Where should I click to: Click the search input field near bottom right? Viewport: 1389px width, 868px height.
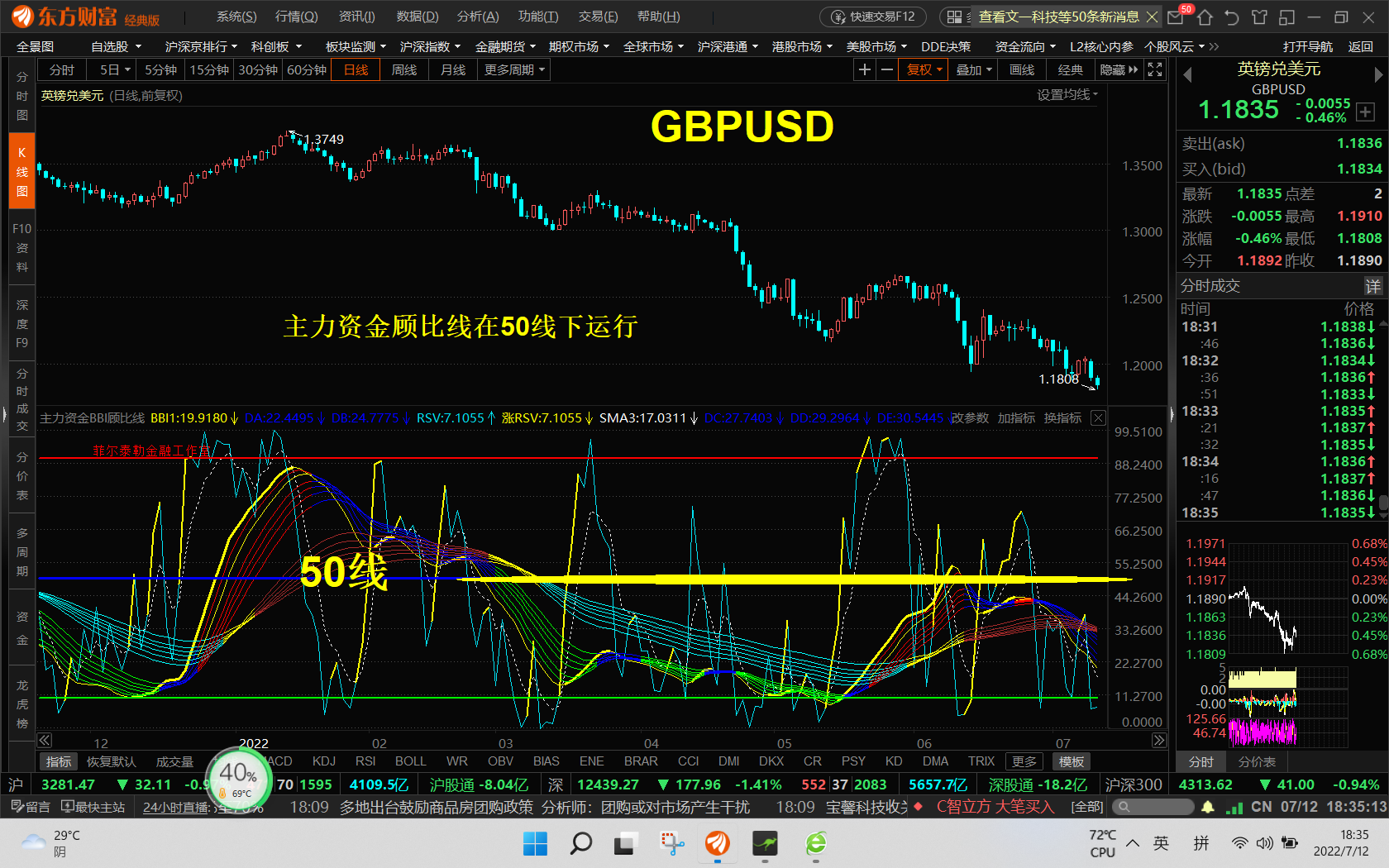1153,807
